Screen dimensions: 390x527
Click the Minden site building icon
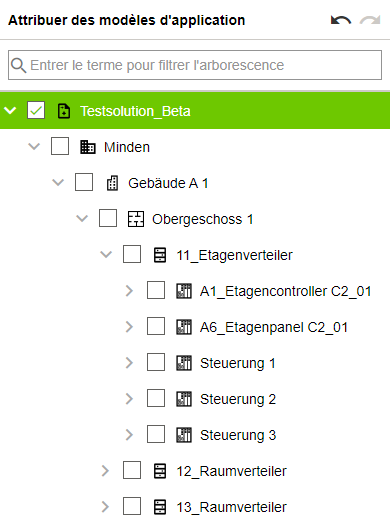tap(87, 147)
